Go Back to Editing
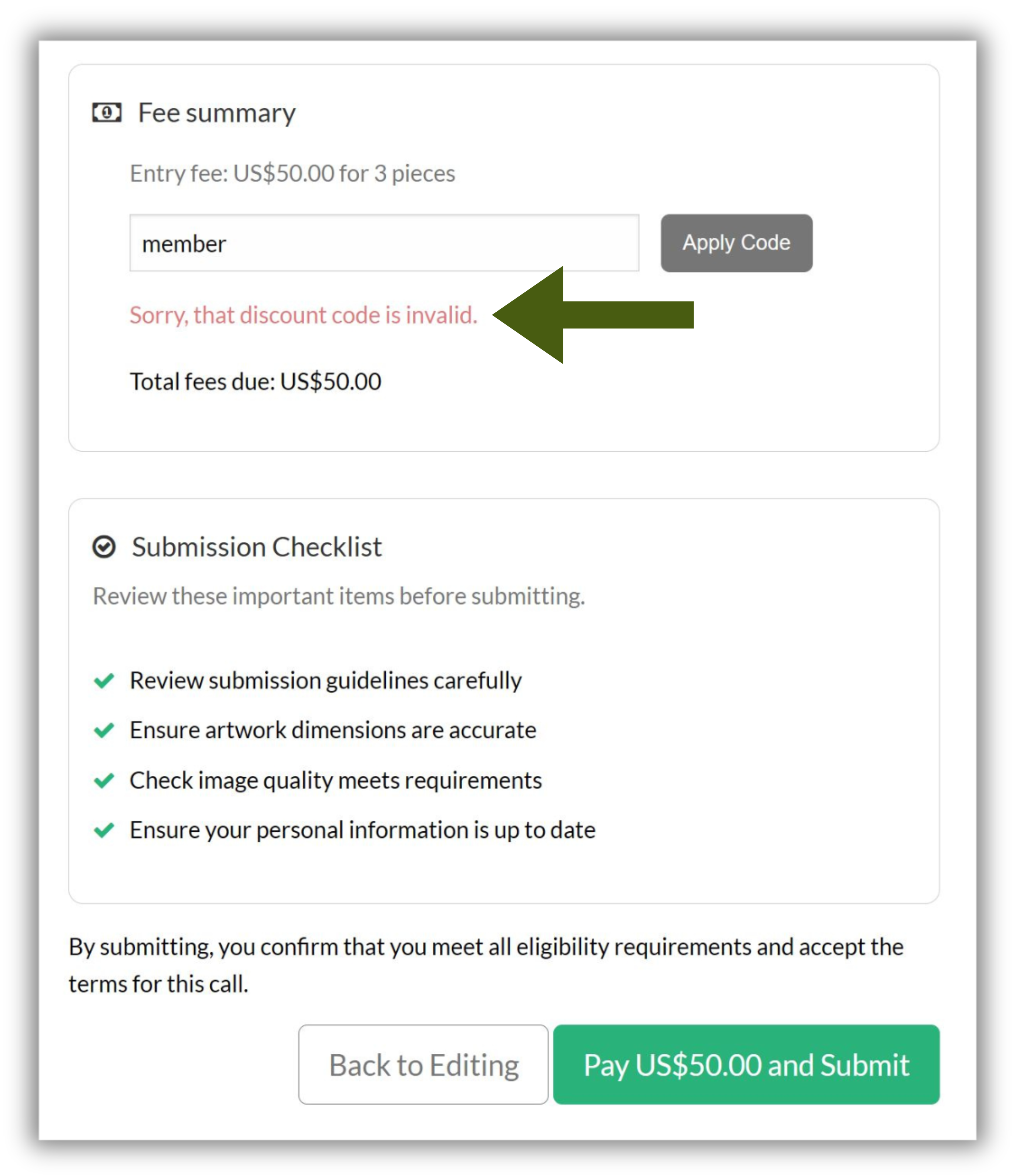Image resolution: width=1016 pixels, height=1176 pixels. point(423,1064)
